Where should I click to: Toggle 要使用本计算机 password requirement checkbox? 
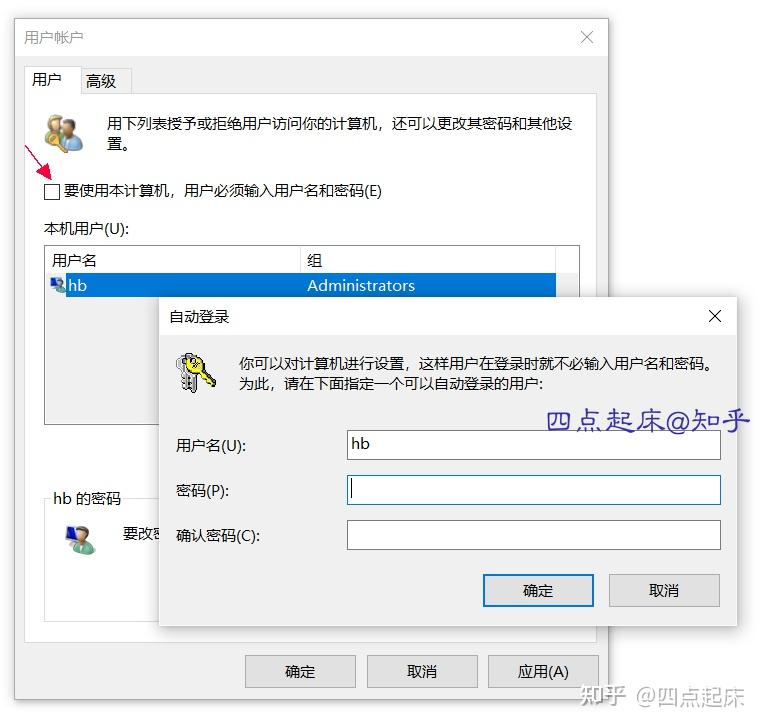click(x=52, y=192)
